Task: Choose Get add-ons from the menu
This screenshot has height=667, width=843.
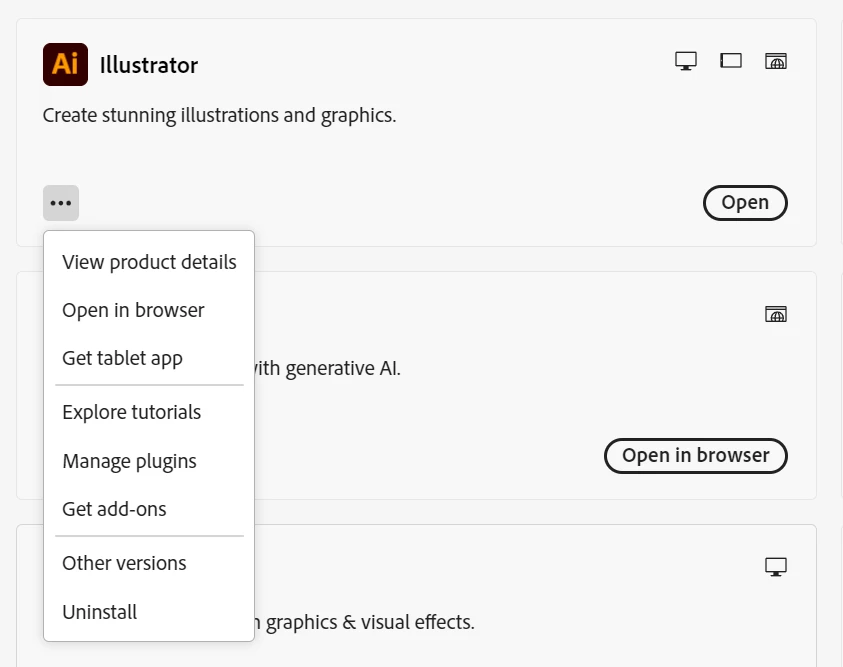Action: point(149,509)
